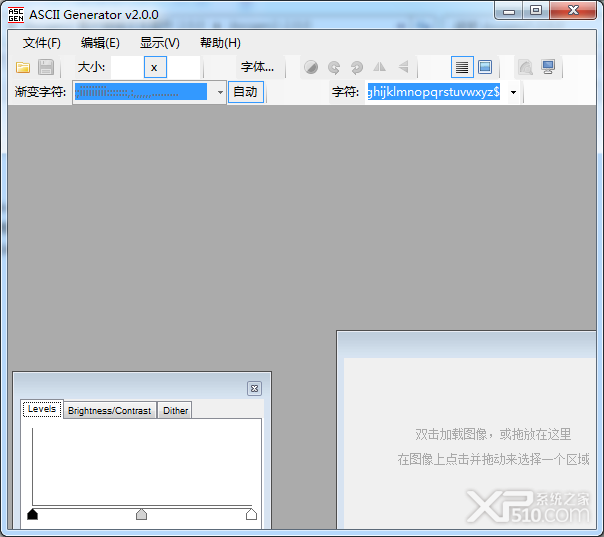Click the x size lock button
This screenshot has height=537, width=604.
tap(155, 67)
